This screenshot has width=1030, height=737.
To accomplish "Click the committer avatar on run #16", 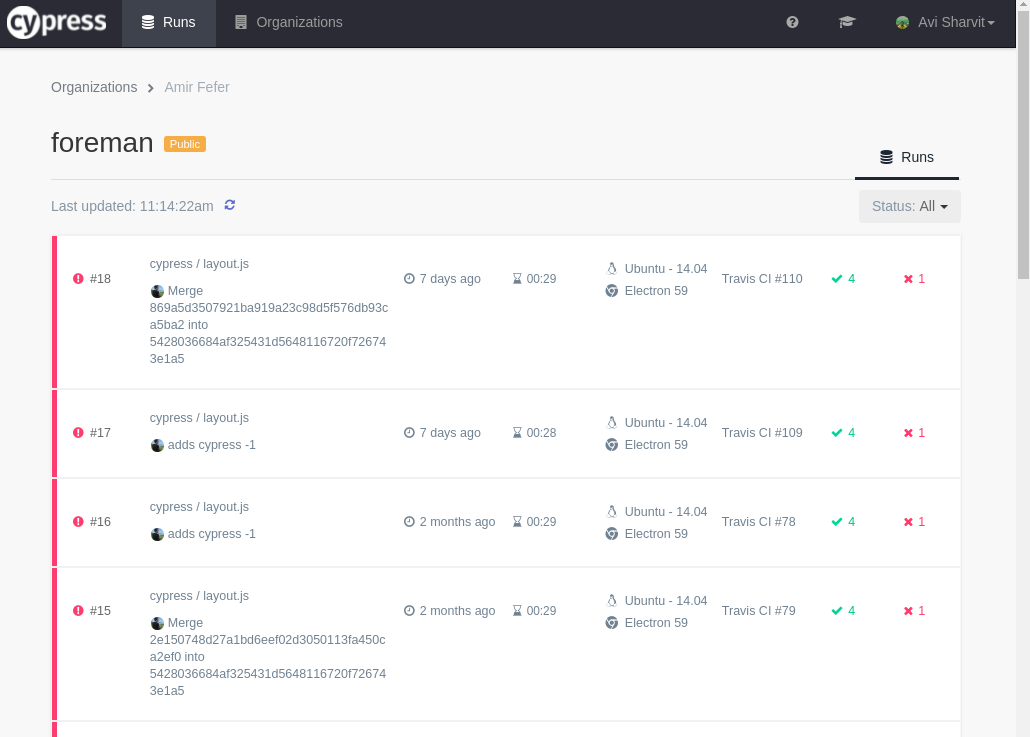I will pyautogui.click(x=157, y=534).
